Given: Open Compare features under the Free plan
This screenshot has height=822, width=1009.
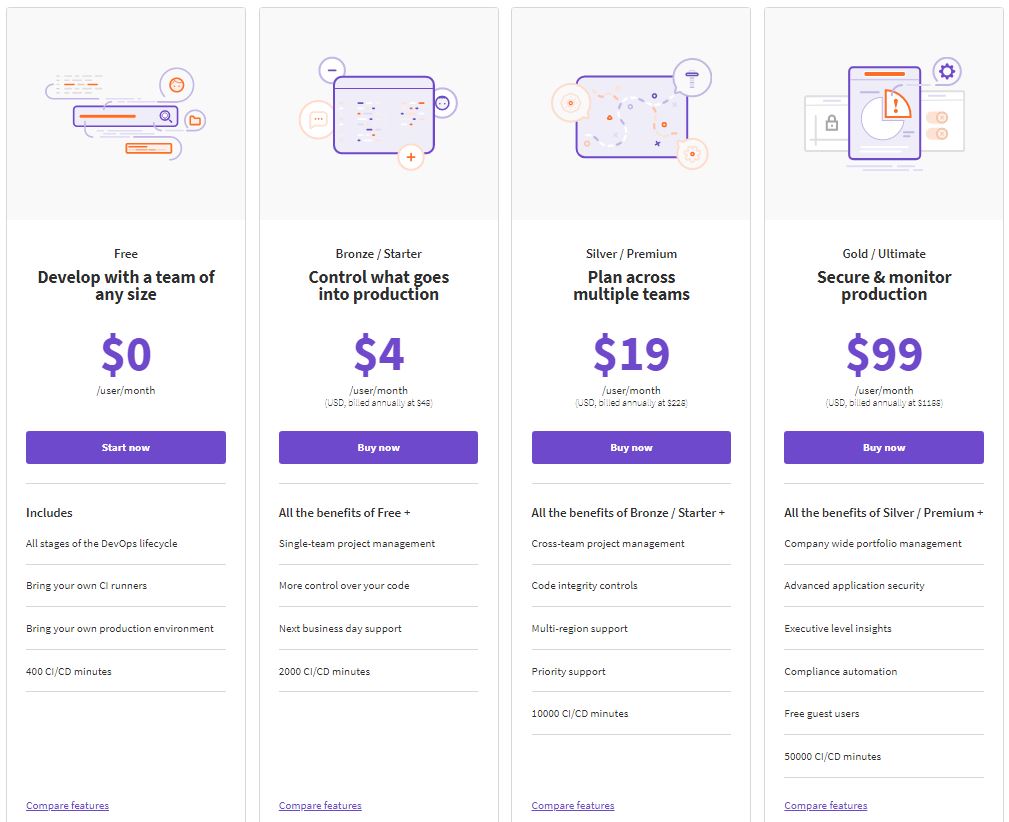Looking at the screenshot, I should click(x=67, y=806).
